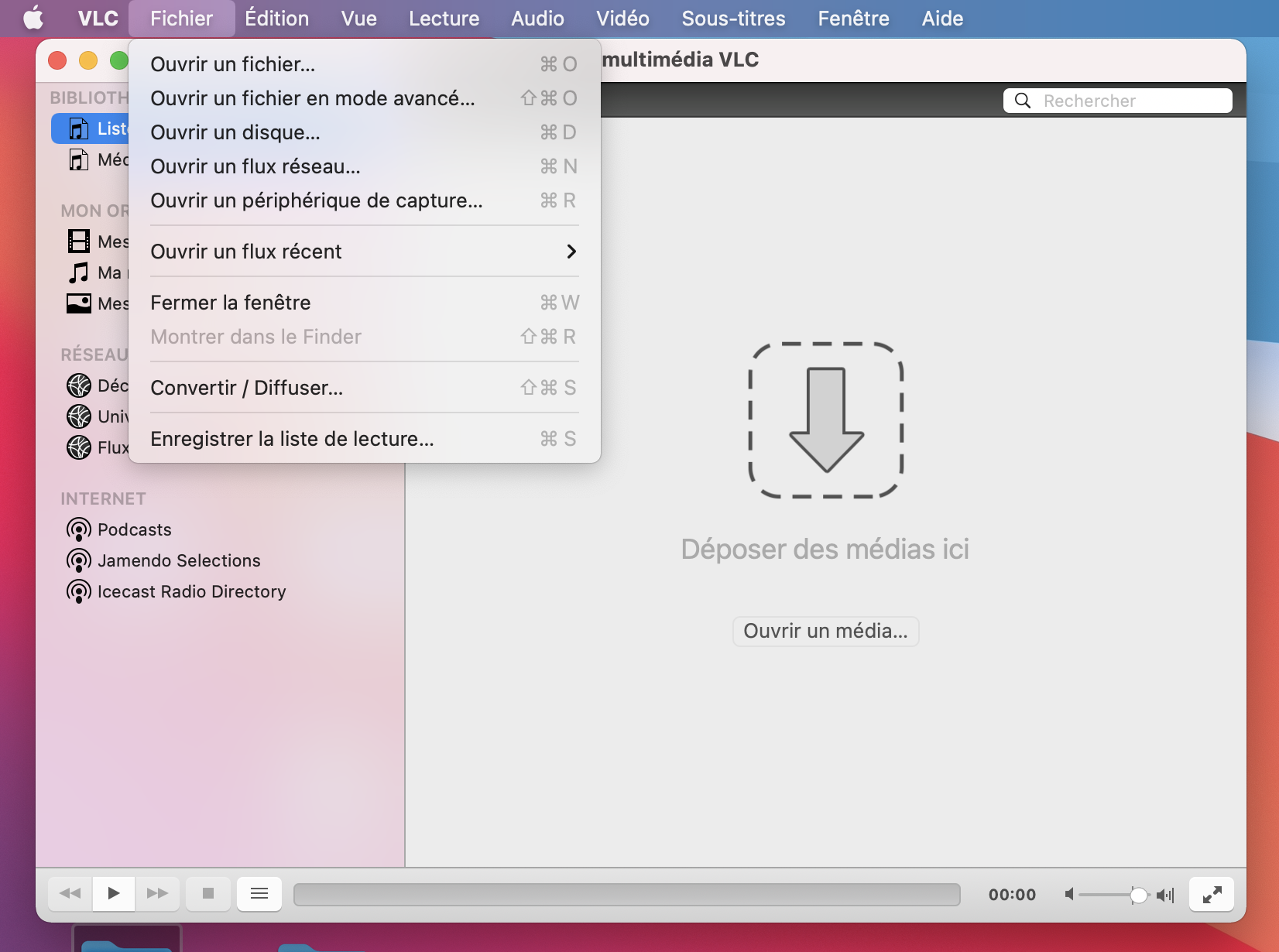Open the Édition menu
Image resolution: width=1279 pixels, height=952 pixels.
(276, 18)
